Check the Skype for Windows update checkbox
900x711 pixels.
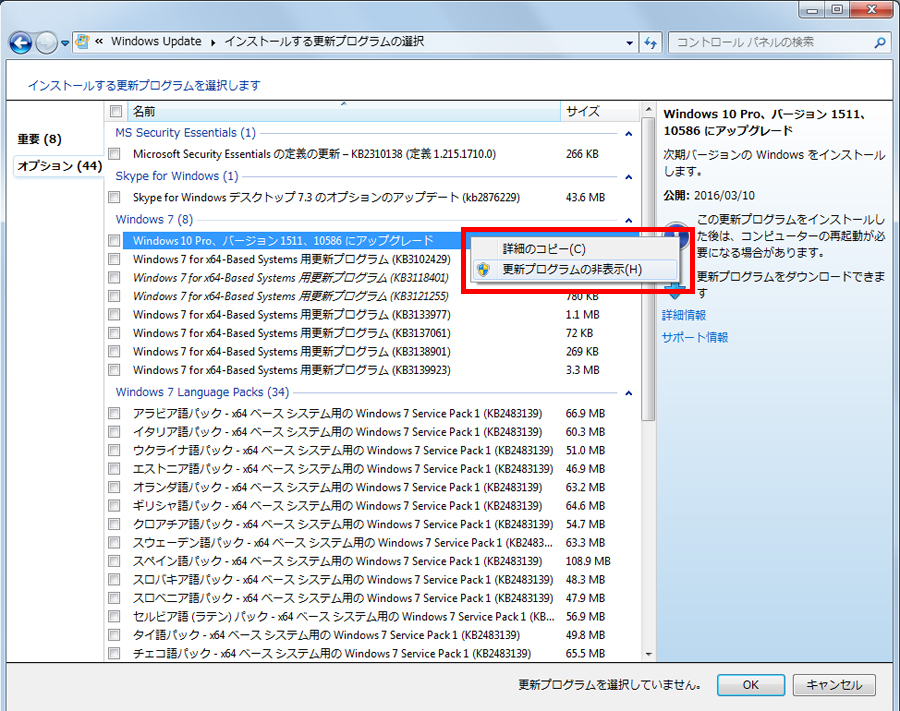pyautogui.click(x=114, y=197)
